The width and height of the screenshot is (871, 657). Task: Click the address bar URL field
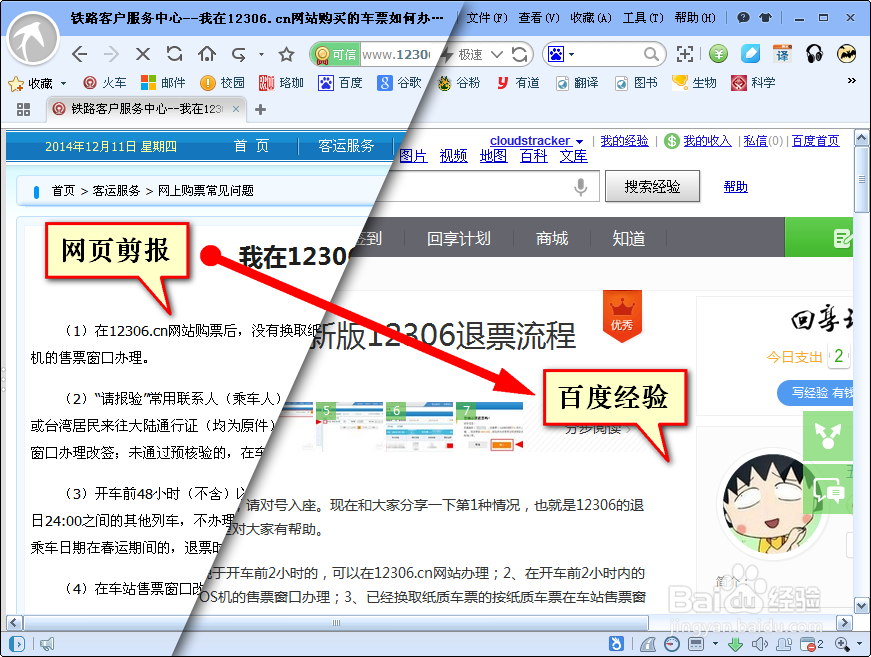(x=396, y=54)
